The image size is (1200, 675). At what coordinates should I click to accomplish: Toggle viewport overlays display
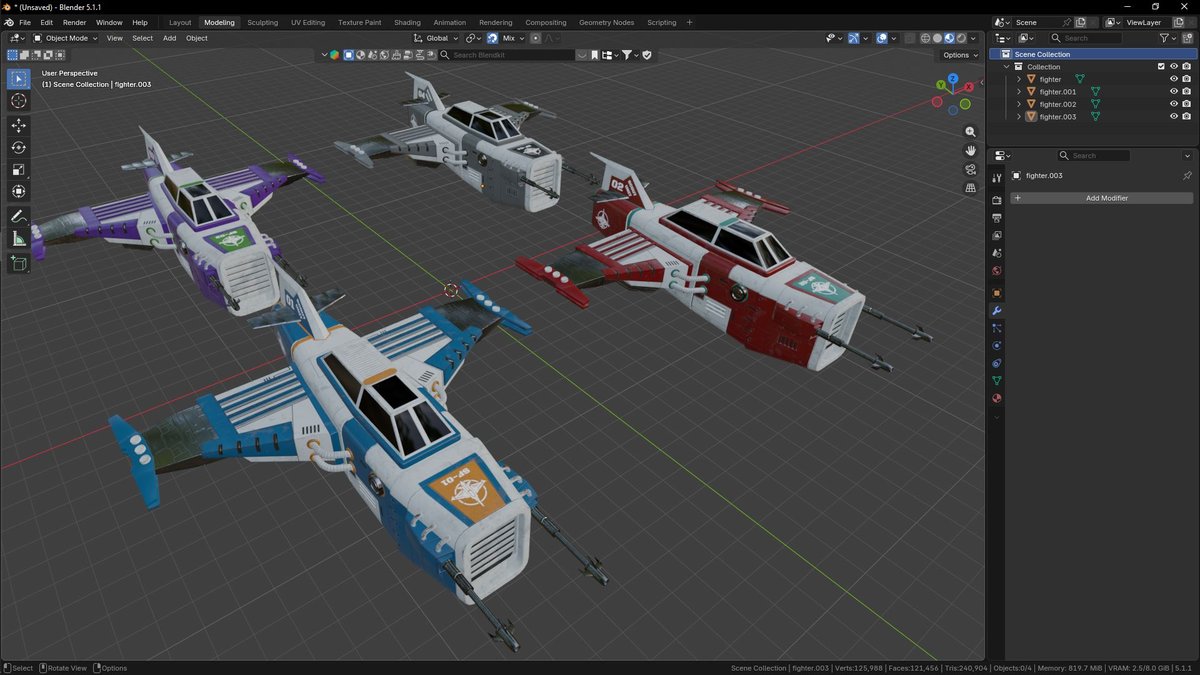click(x=882, y=38)
